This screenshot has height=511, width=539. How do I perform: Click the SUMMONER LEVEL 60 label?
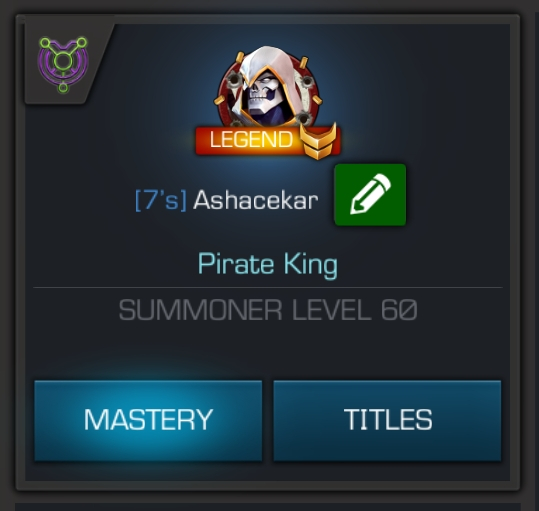tap(268, 310)
